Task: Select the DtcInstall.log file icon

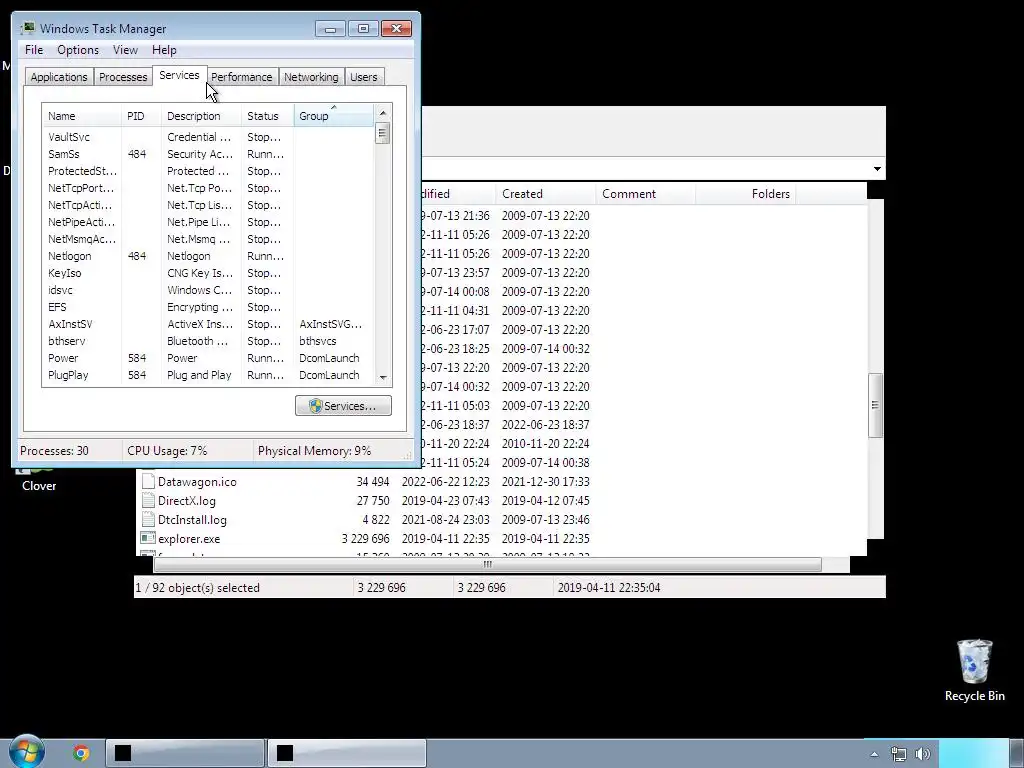Action: (148, 519)
